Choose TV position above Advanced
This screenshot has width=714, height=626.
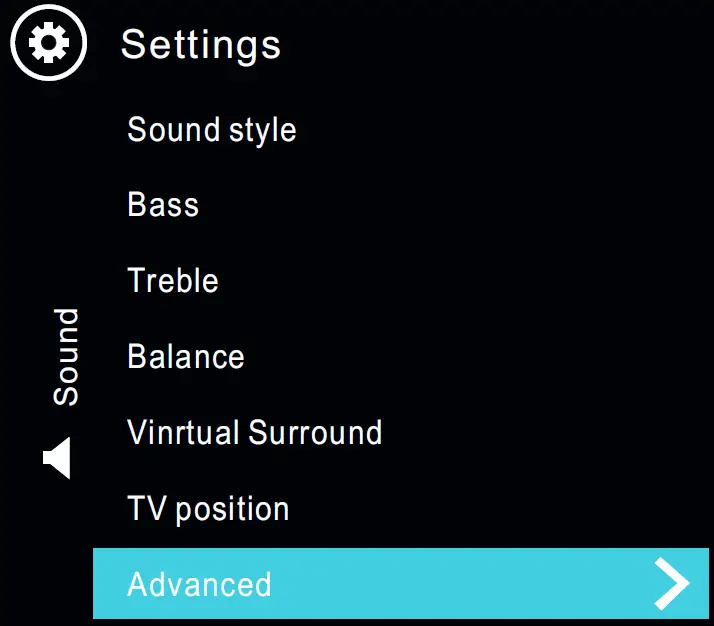click(208, 509)
